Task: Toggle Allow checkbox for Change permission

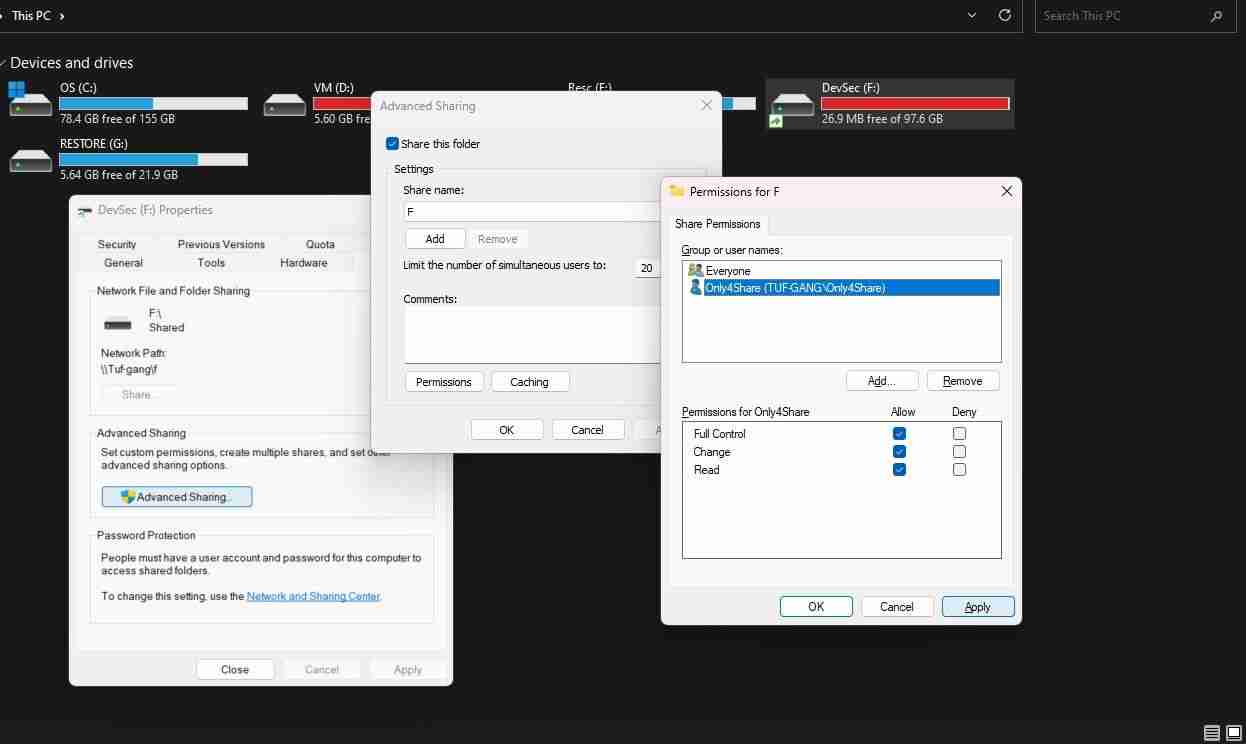Action: pyautogui.click(x=899, y=452)
